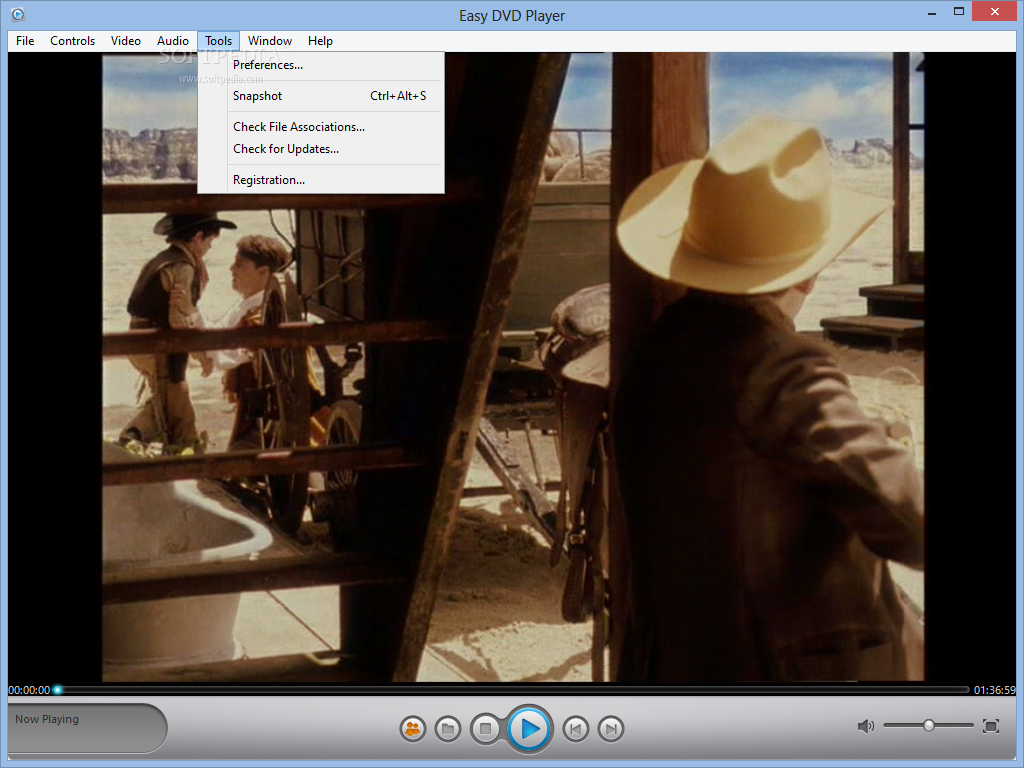Image resolution: width=1024 pixels, height=768 pixels.
Task: Select Snapshot menu entry
Action: click(321, 96)
